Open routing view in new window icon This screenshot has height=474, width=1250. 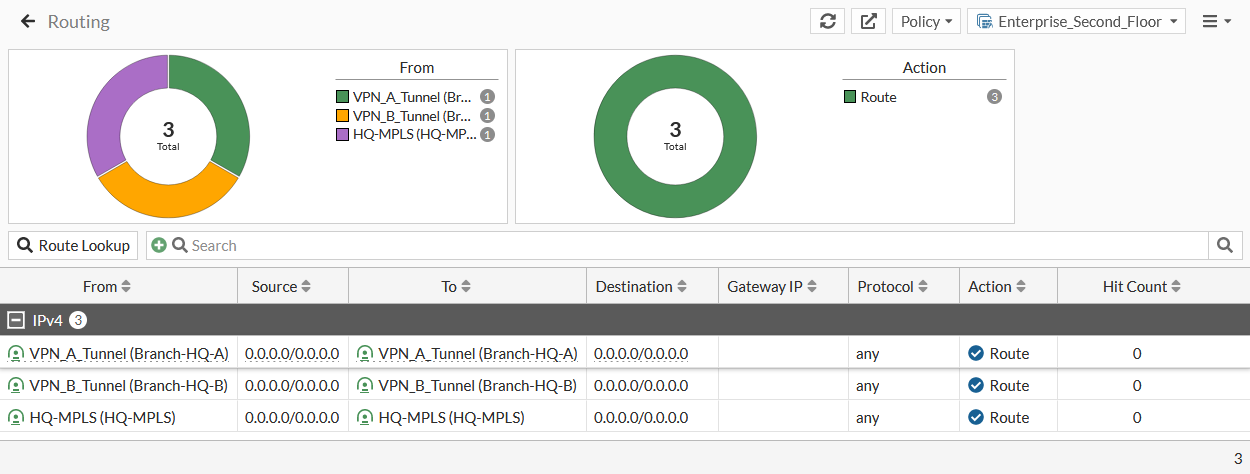[x=869, y=21]
